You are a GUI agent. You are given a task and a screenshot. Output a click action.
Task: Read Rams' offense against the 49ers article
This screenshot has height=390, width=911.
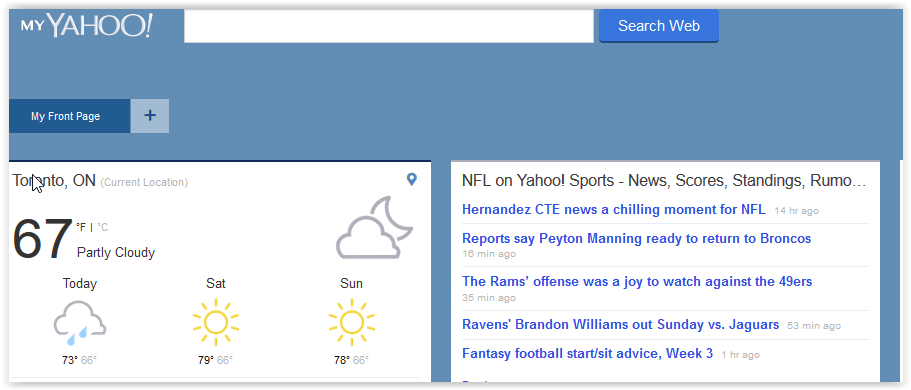(637, 282)
